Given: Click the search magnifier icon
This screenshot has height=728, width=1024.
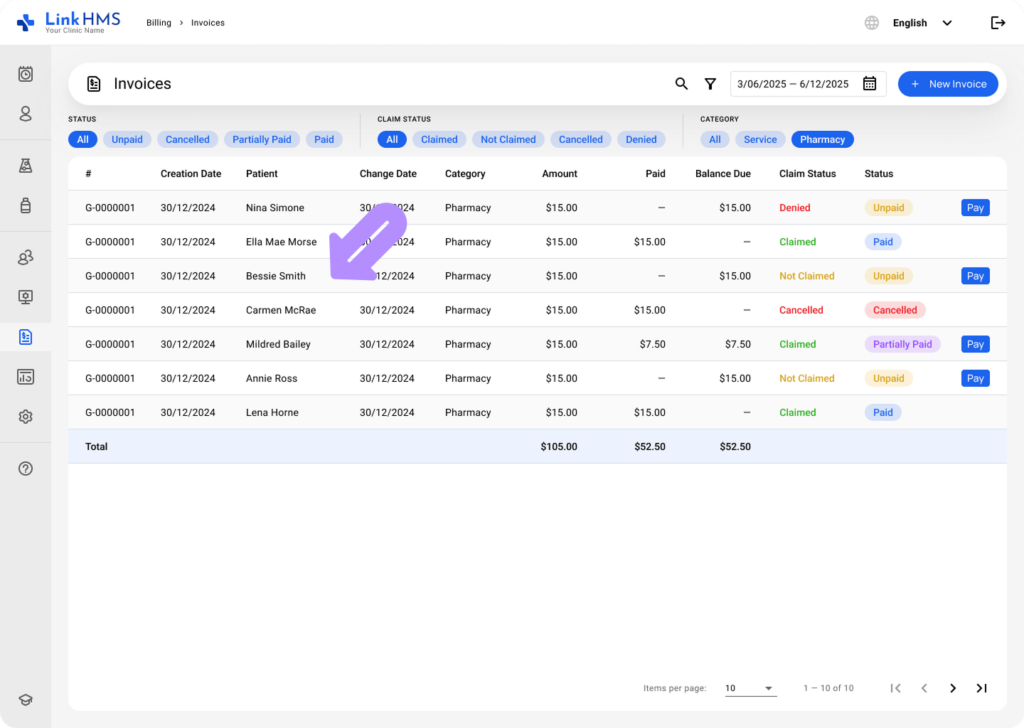Looking at the screenshot, I should tap(681, 84).
